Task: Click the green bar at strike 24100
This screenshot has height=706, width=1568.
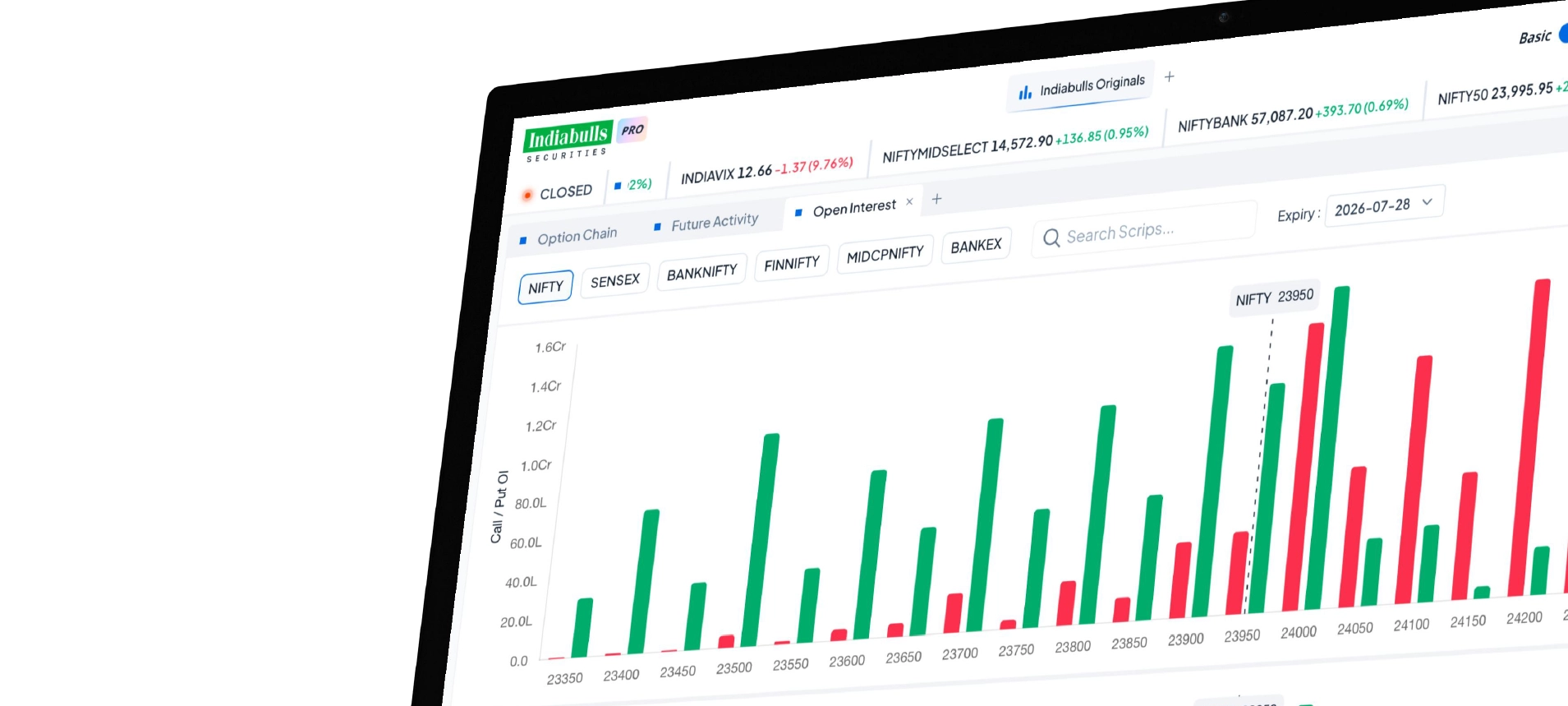Action: pos(1429,564)
